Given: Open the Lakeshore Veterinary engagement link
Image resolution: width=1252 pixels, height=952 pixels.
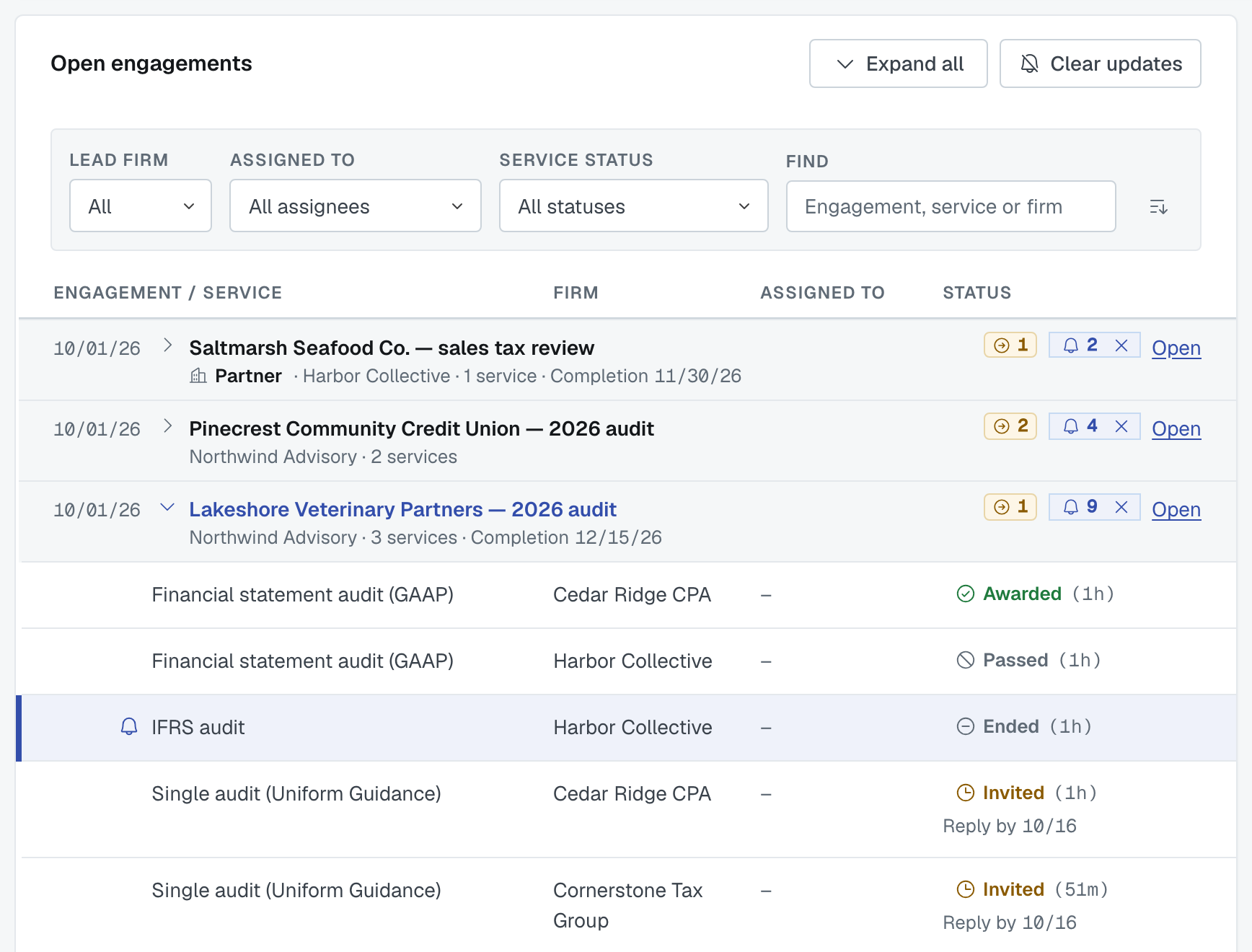Looking at the screenshot, I should coord(1176,509).
